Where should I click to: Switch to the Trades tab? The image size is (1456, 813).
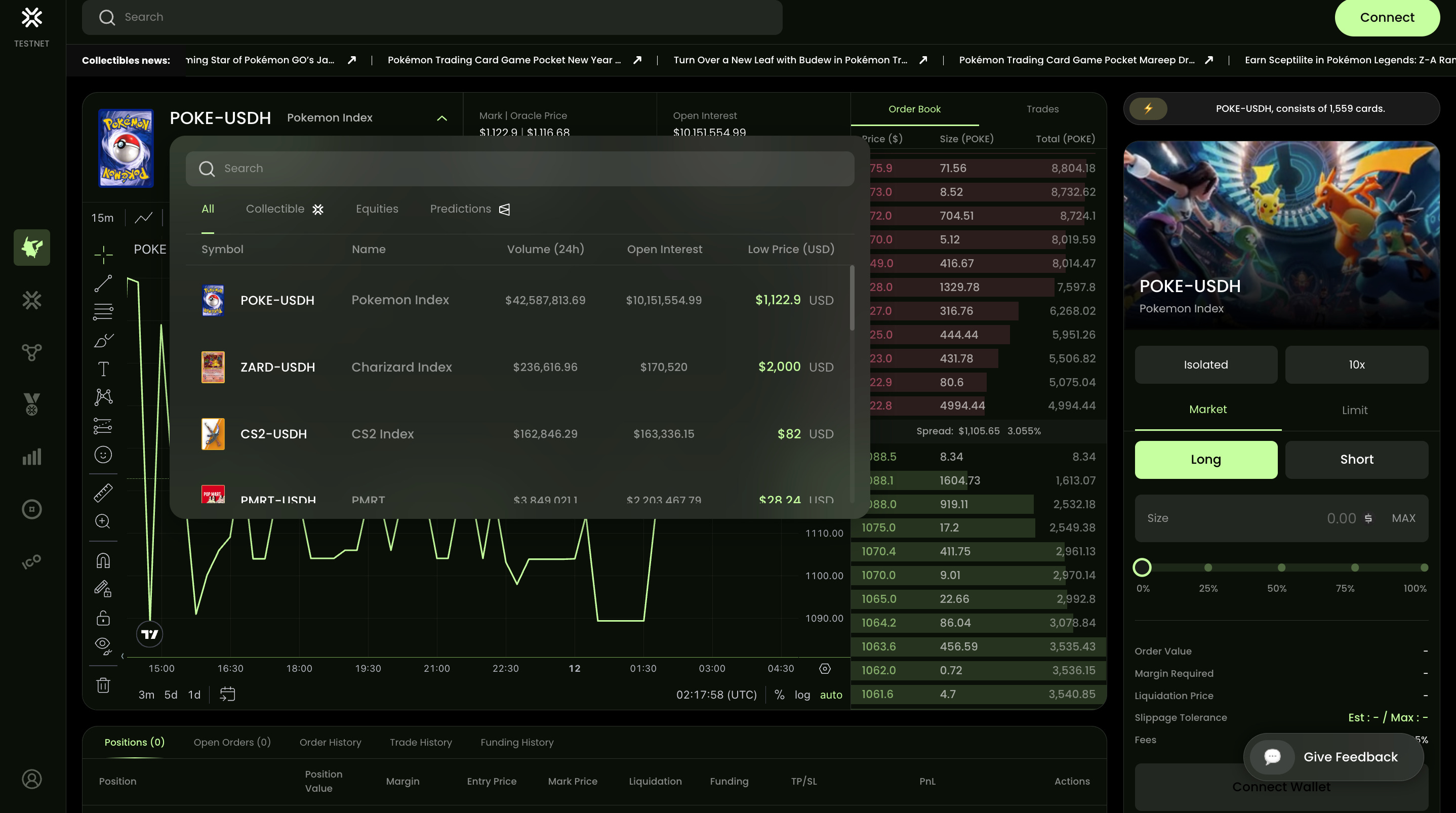[1042, 109]
